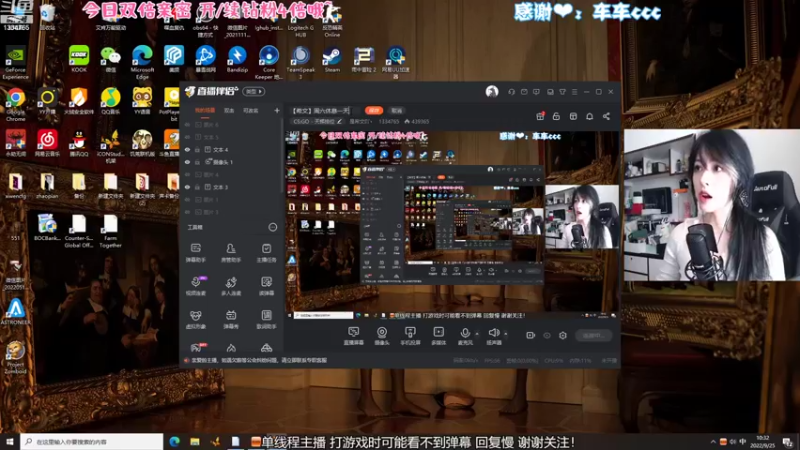800x450 pixels.
Task: Open the user avatar in the title bar
Action: [x=492, y=91]
